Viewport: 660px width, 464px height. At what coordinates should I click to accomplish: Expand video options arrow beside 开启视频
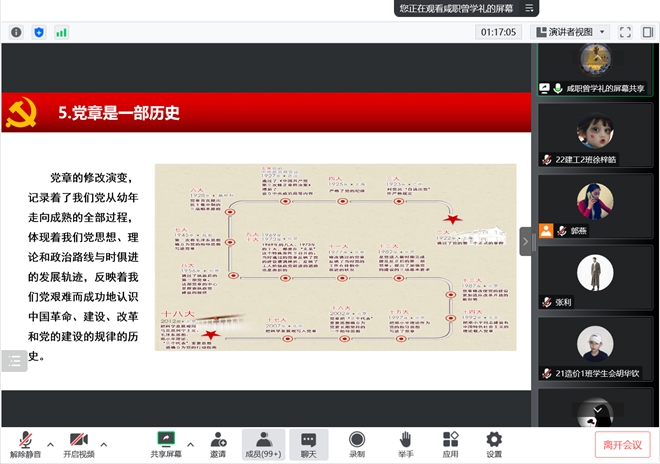[104, 442]
